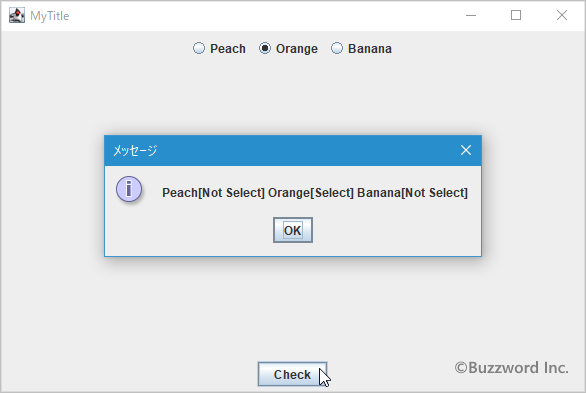Click the MyTitle window title text
Screen dimensions: 586x393
tap(50, 16)
